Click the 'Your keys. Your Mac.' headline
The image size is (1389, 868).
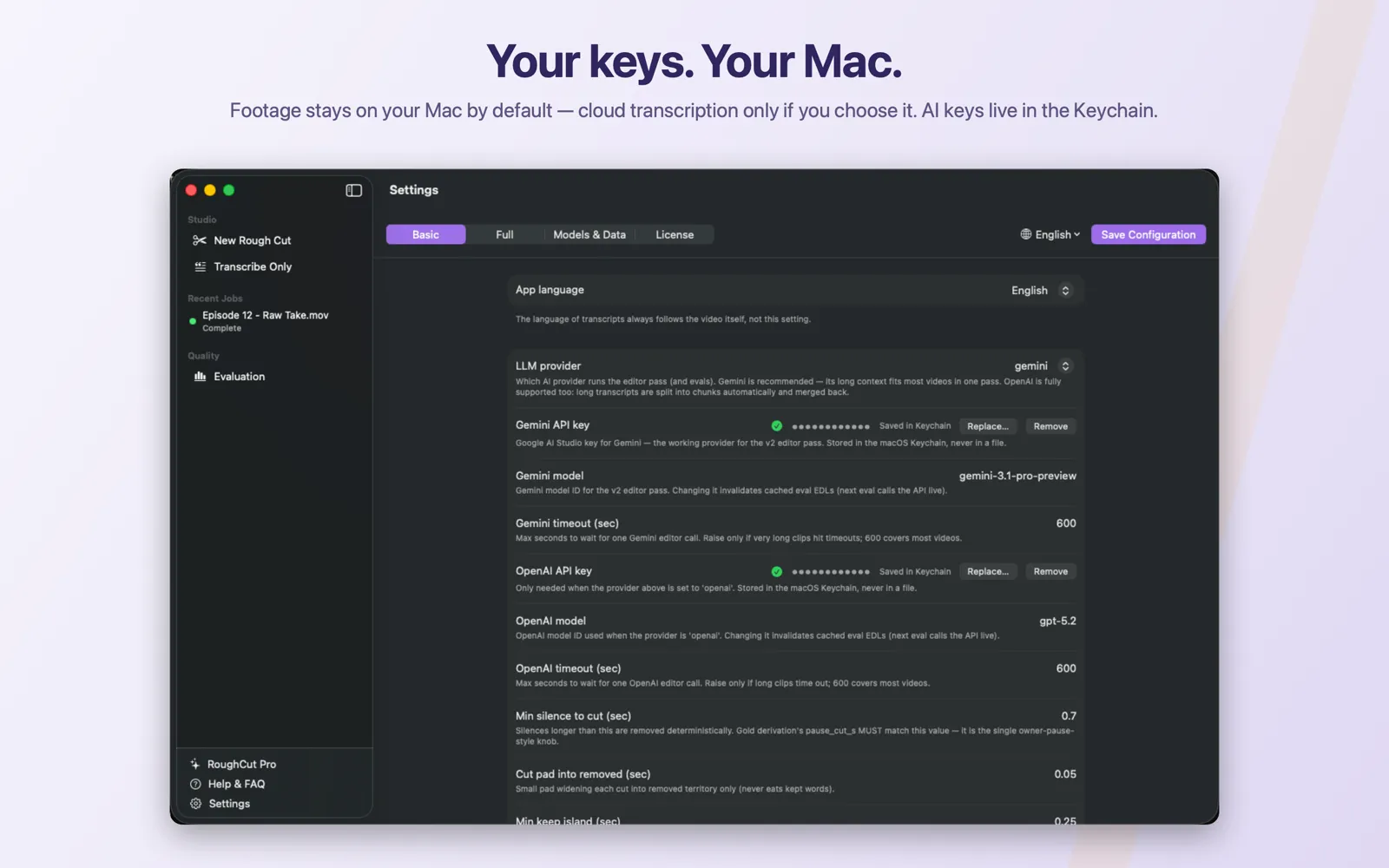(x=694, y=62)
